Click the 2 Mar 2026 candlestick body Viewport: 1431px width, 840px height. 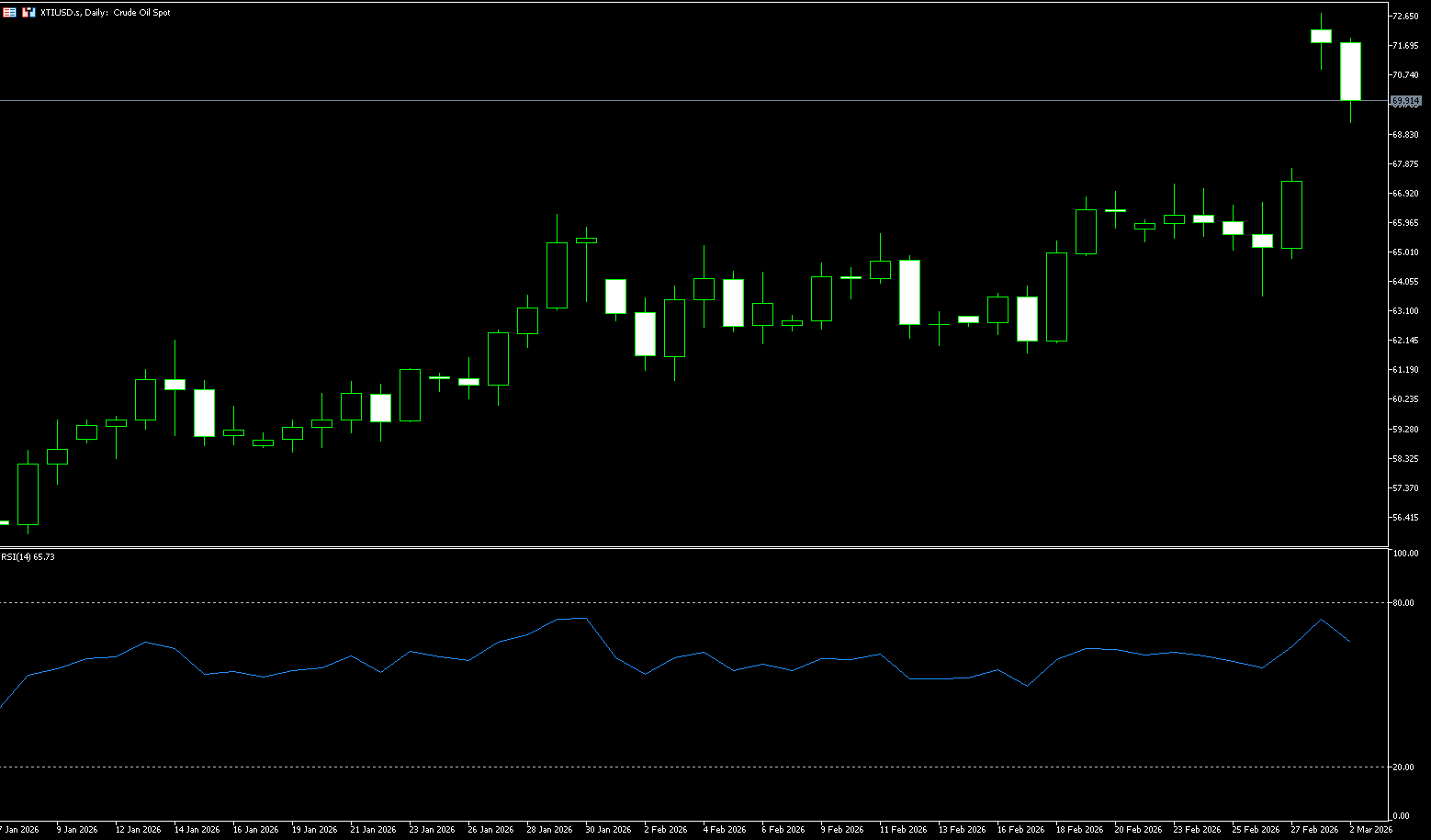(x=1350, y=72)
